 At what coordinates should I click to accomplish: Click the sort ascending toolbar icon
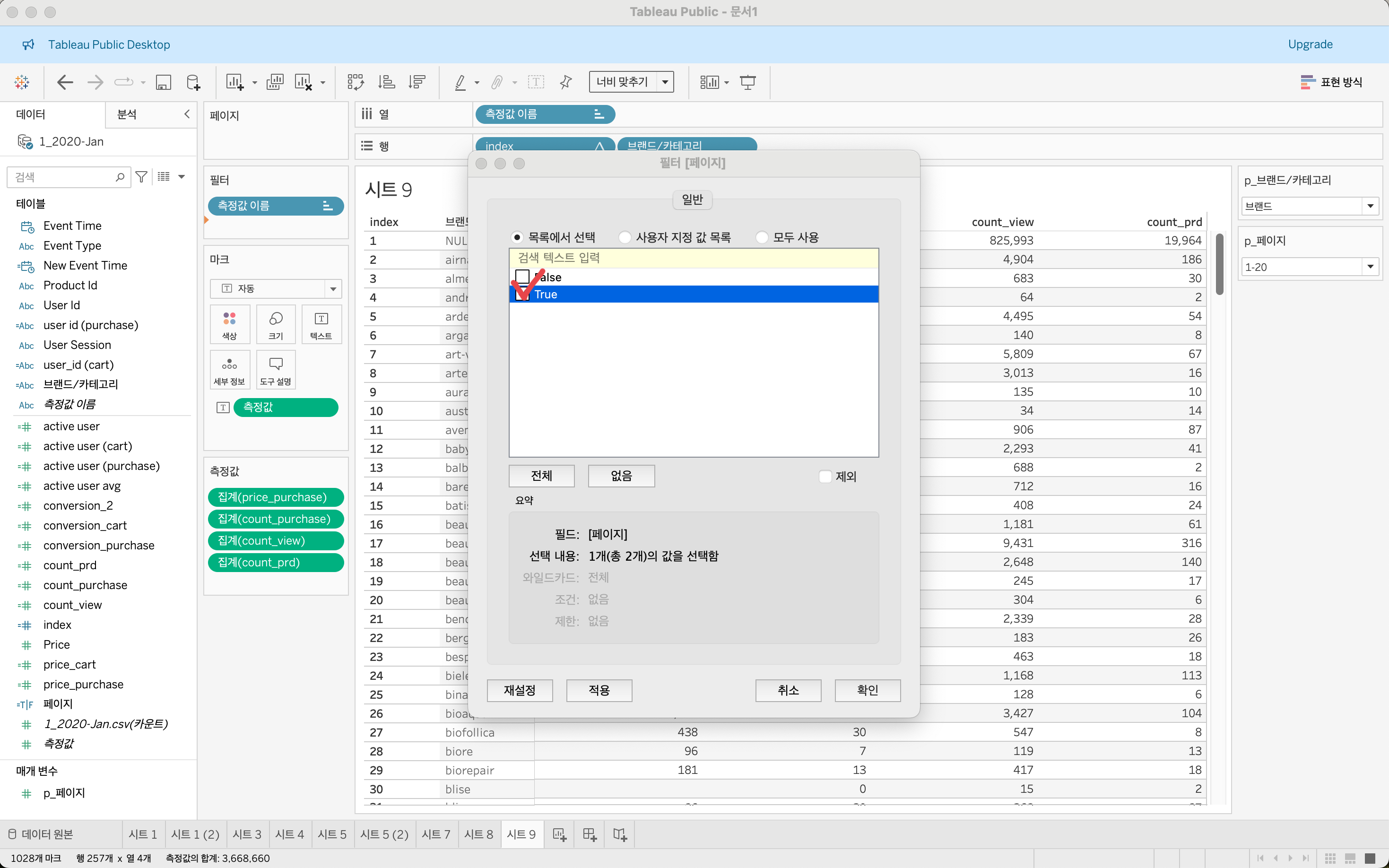386,82
